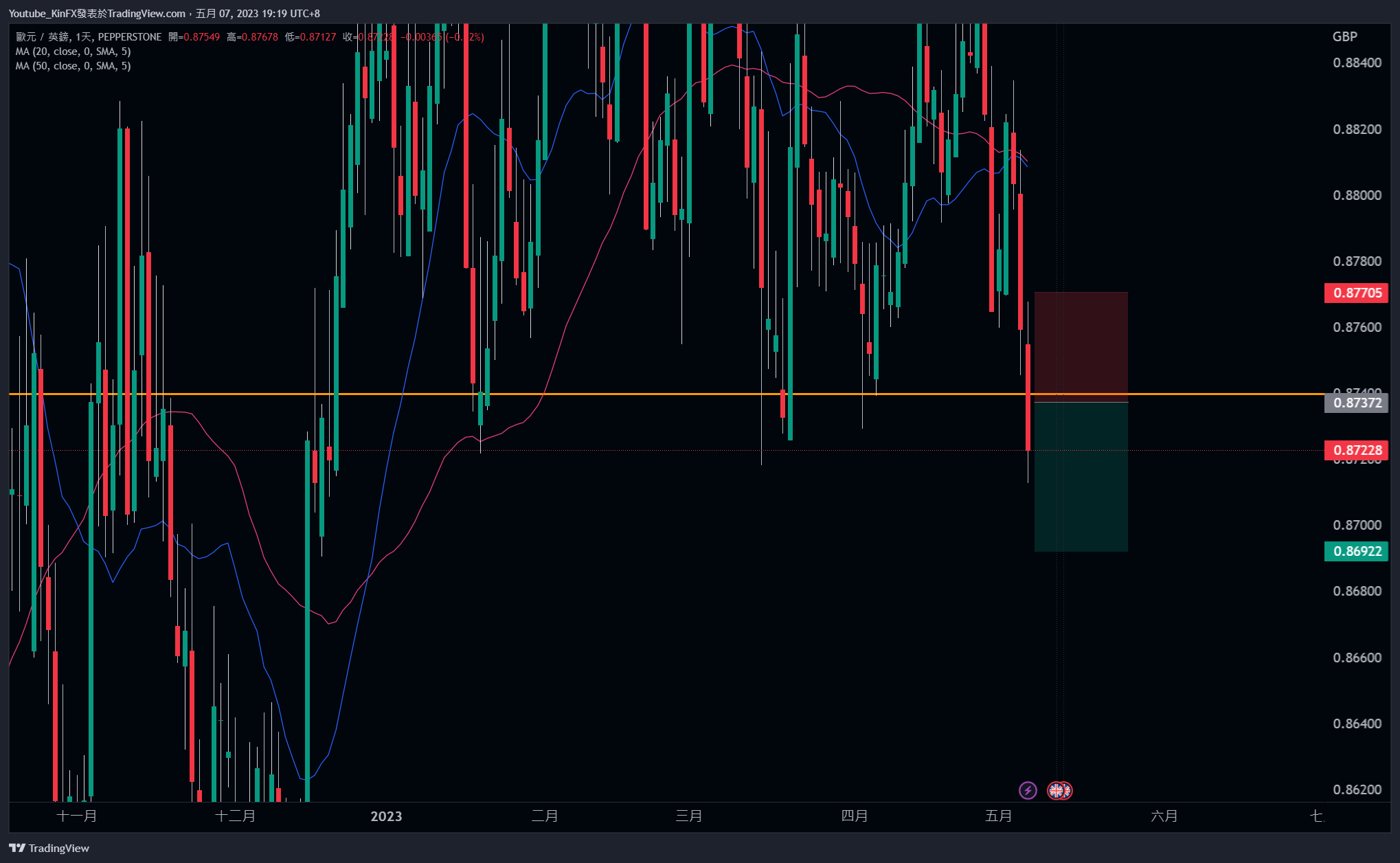Click the 2023 label on time axis
The image size is (1400, 863).
386,816
